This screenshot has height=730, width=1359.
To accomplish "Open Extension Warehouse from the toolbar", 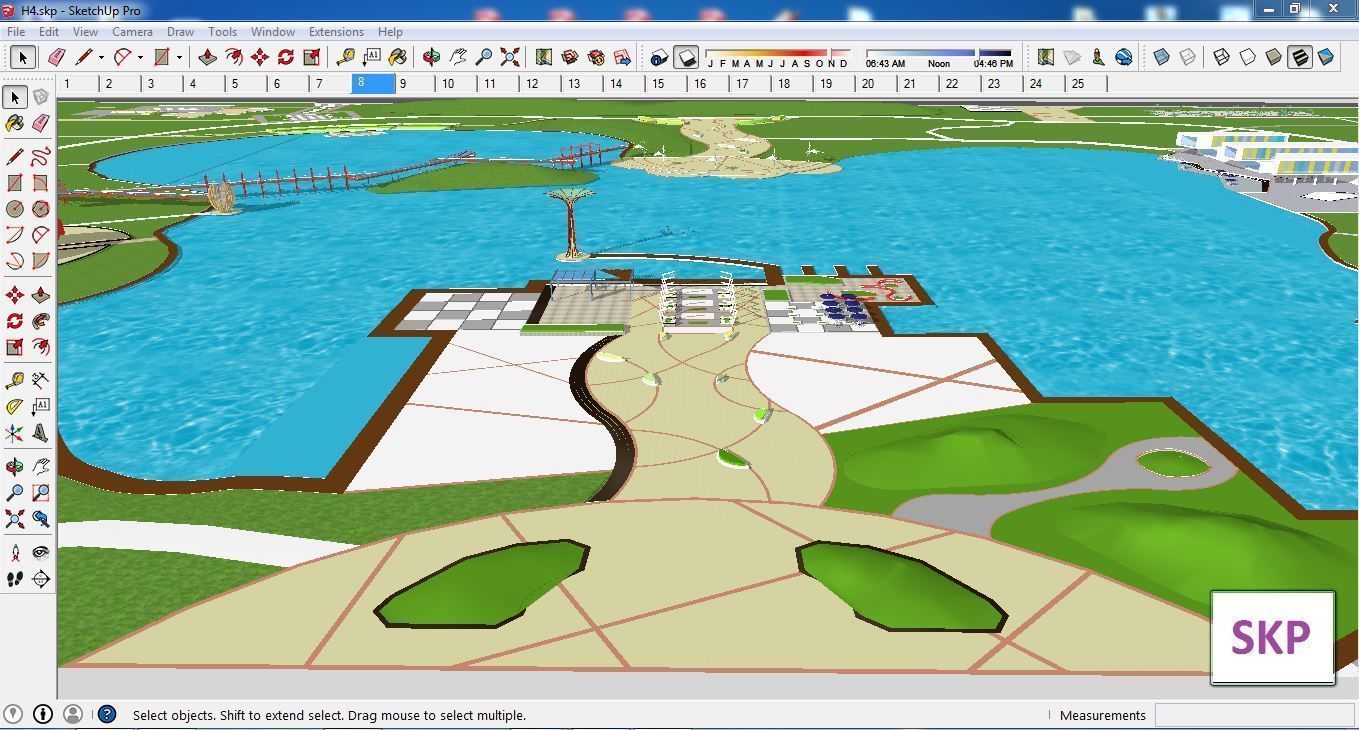I will pyautogui.click(x=596, y=57).
